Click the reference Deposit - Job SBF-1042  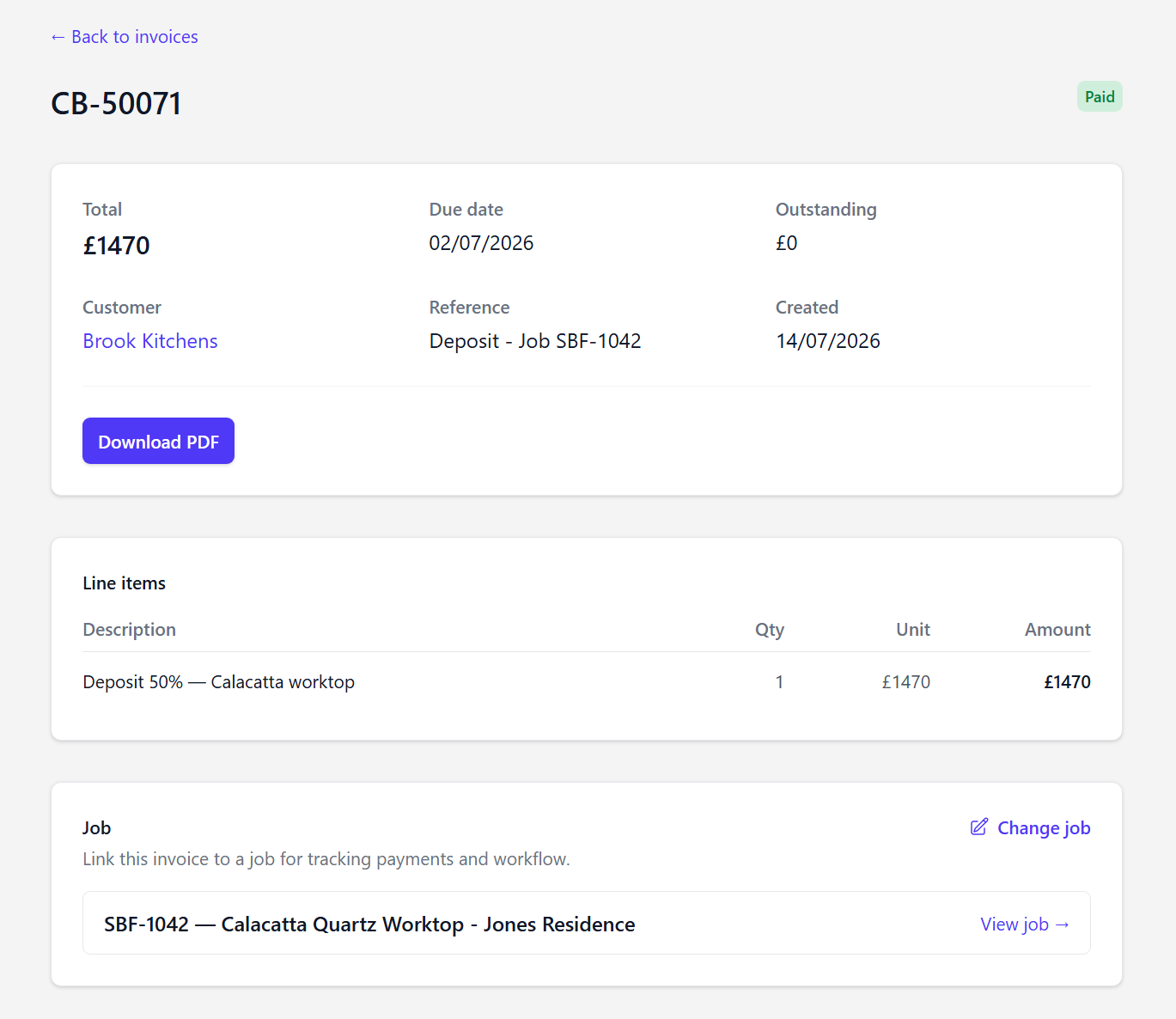(x=535, y=341)
